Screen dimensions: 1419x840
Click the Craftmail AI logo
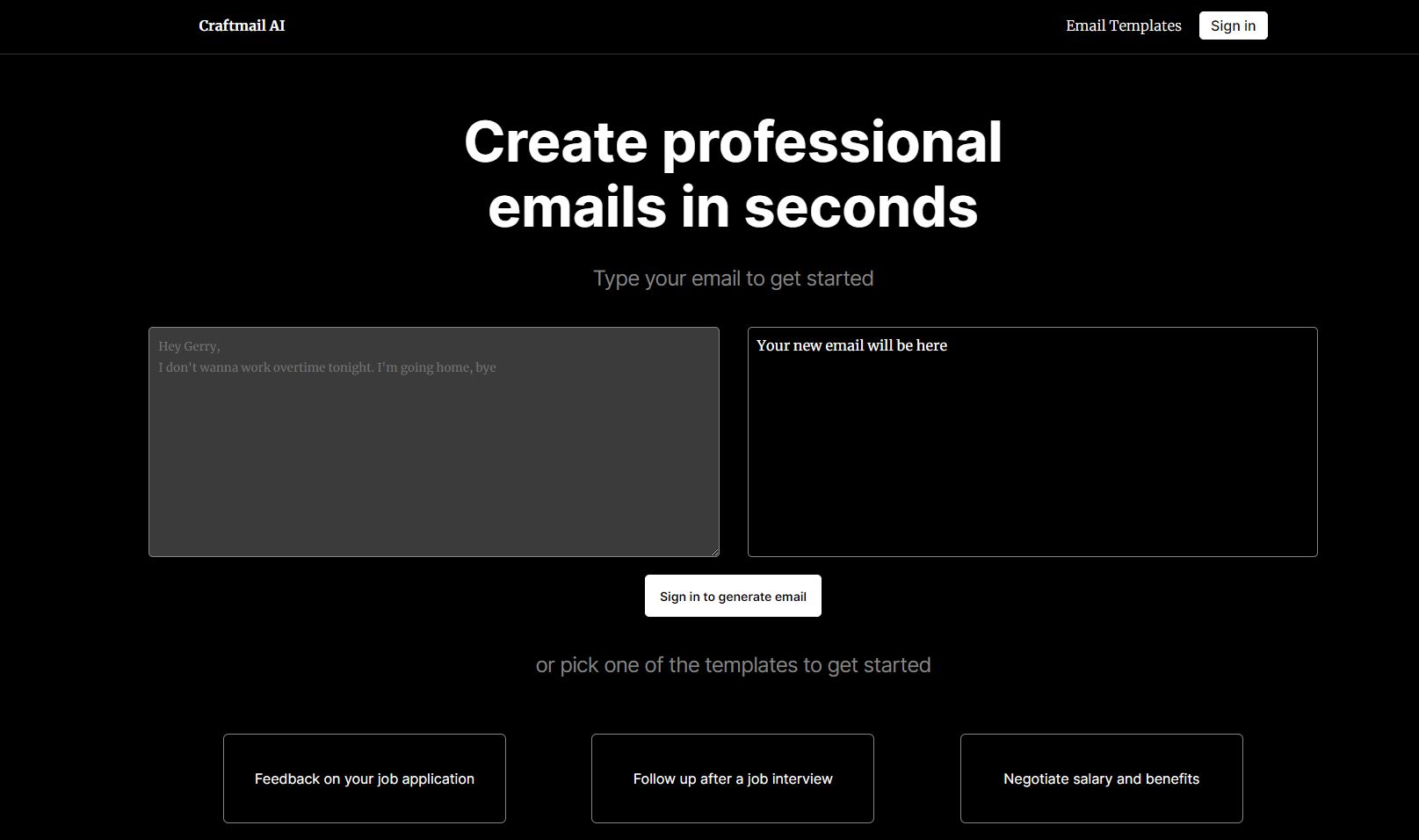(242, 25)
